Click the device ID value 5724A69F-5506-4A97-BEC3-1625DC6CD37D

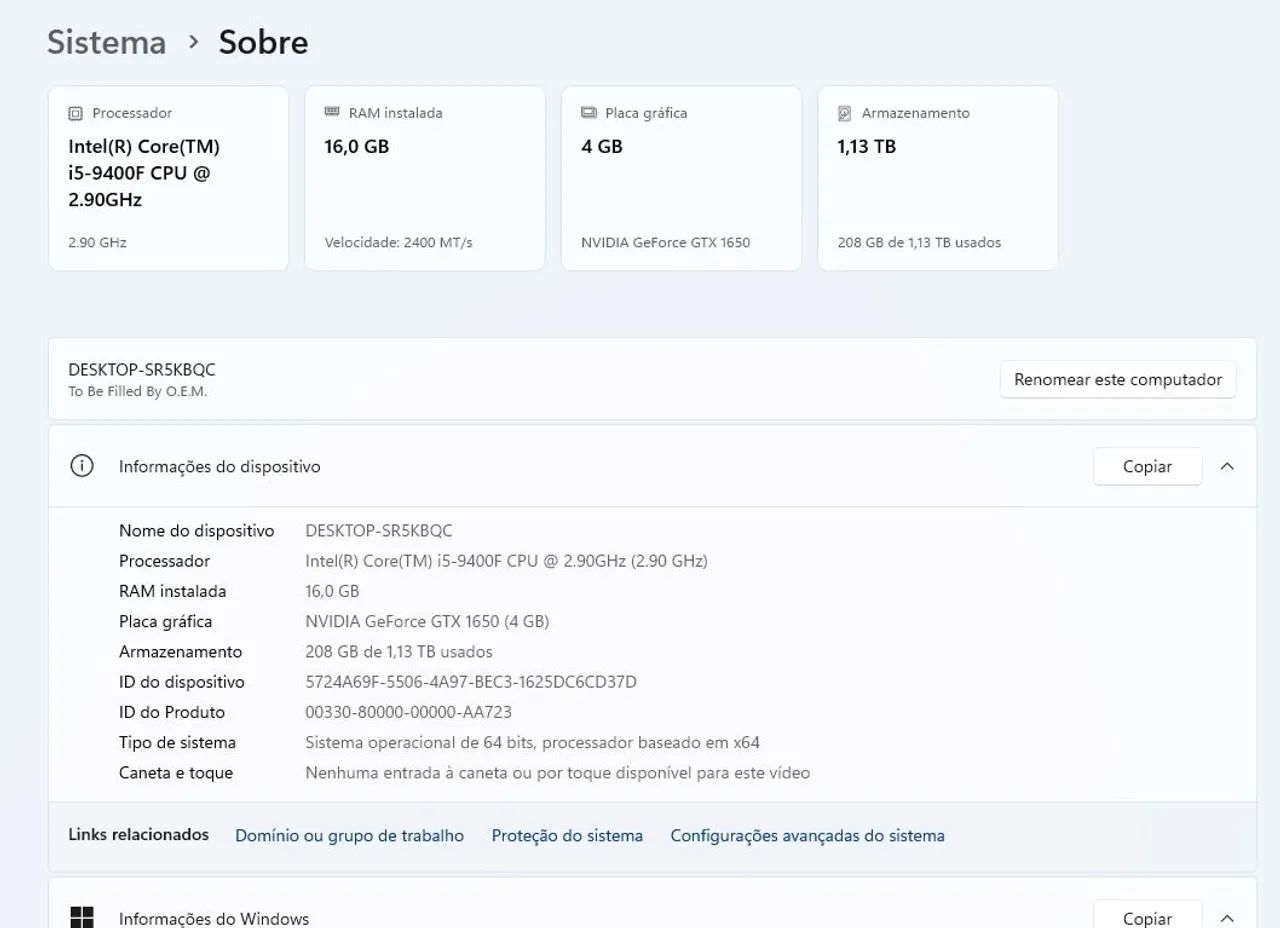(471, 682)
